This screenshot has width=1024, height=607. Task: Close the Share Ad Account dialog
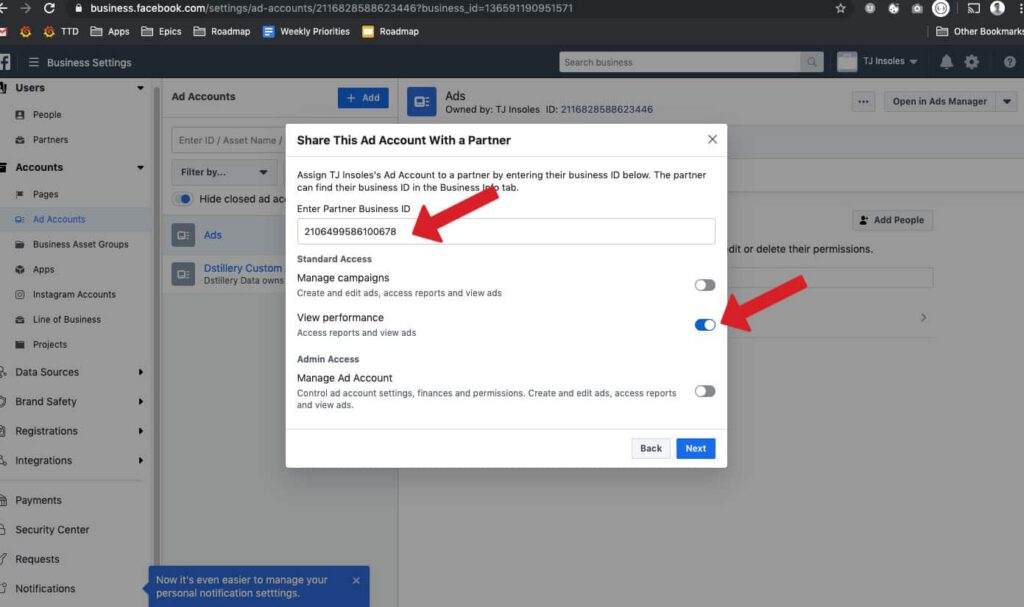(x=712, y=139)
